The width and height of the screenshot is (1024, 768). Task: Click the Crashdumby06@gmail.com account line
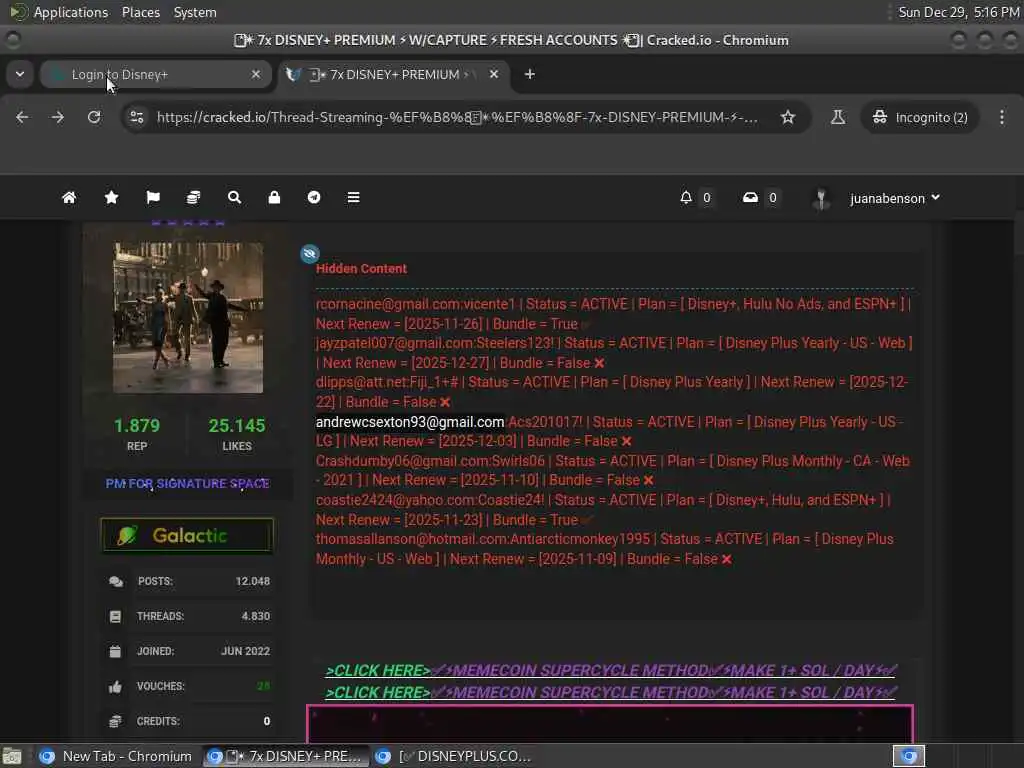pos(613,470)
